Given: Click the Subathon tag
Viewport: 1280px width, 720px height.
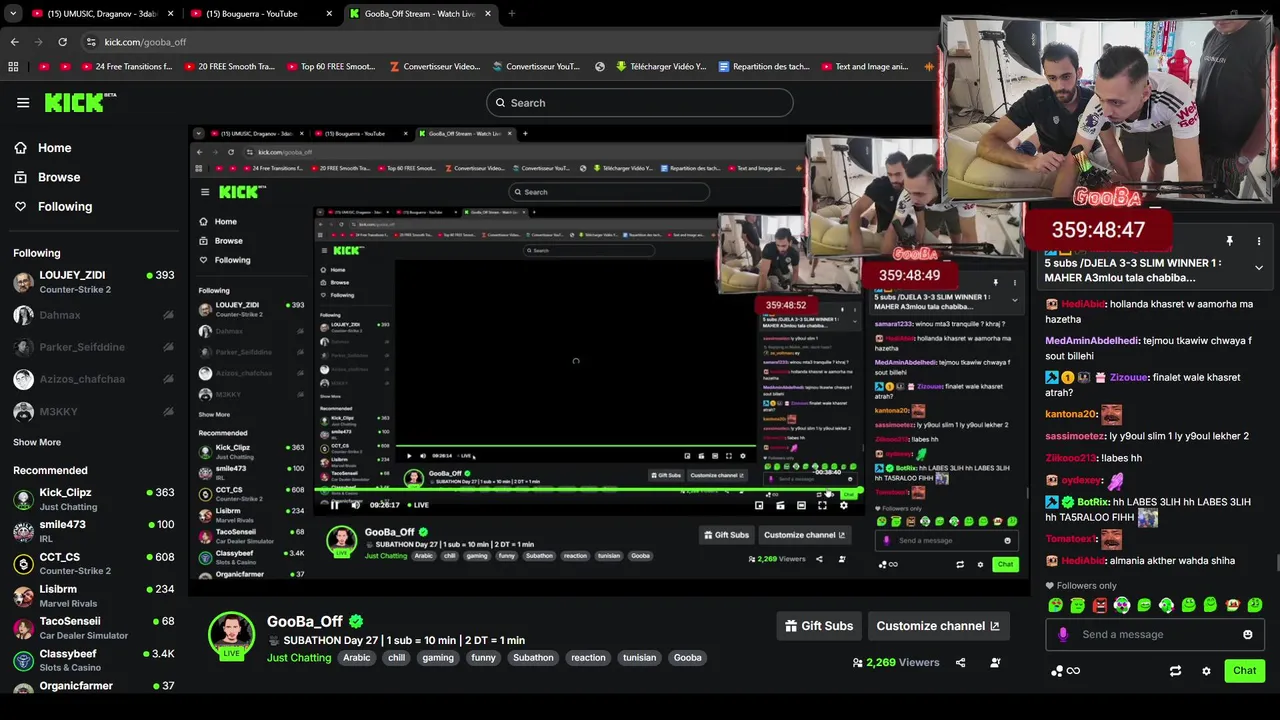Looking at the screenshot, I should tap(533, 658).
